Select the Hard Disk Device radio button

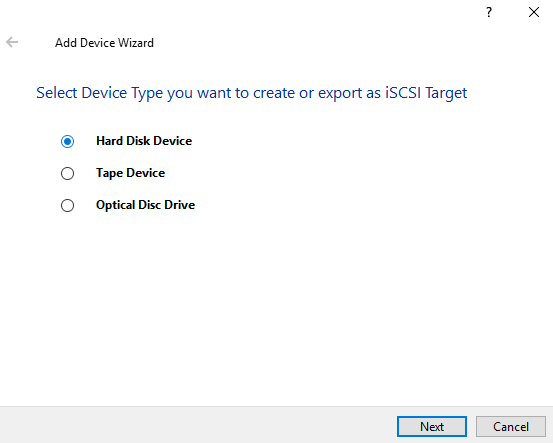point(67,141)
